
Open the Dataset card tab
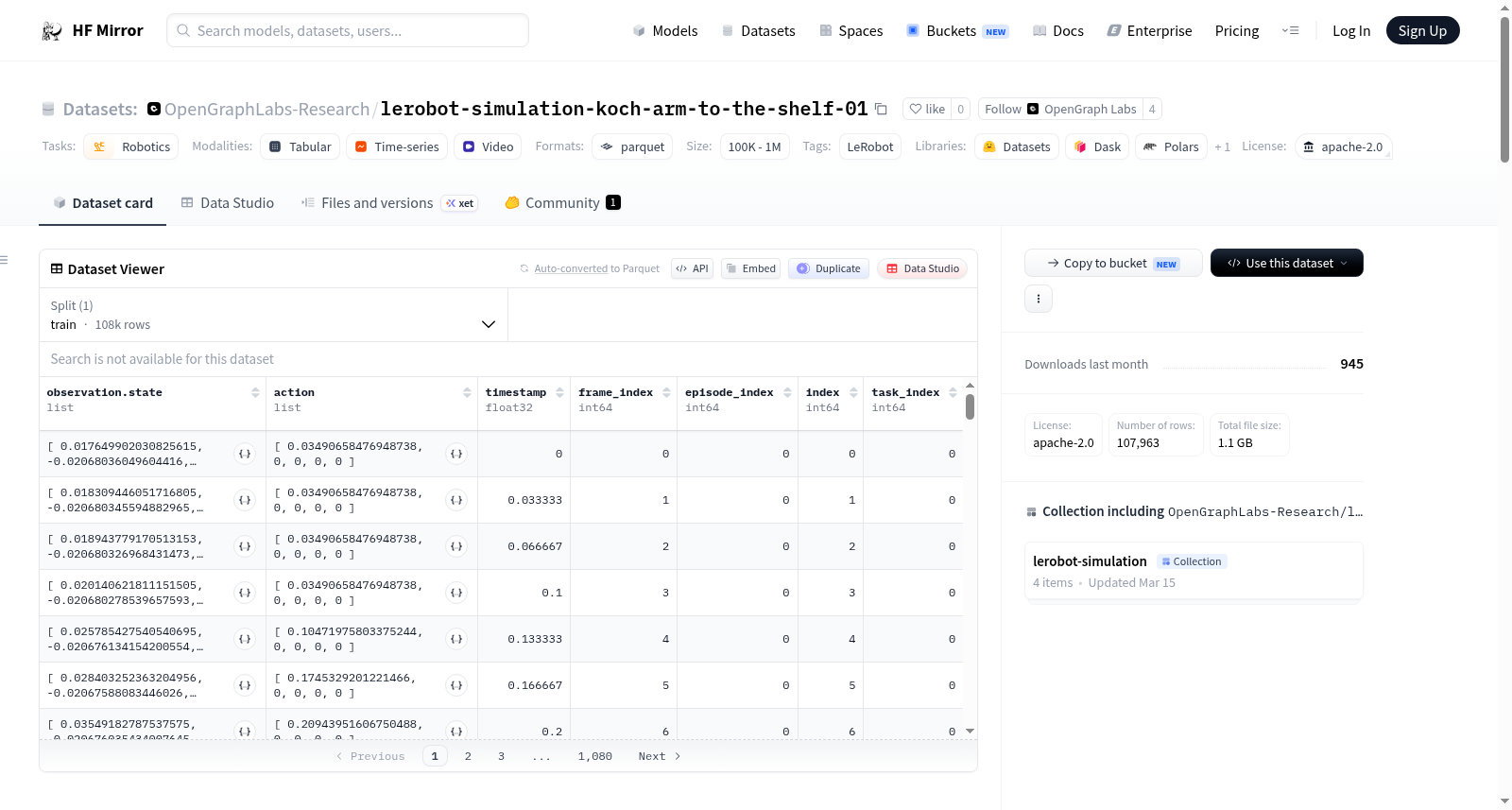[103, 203]
